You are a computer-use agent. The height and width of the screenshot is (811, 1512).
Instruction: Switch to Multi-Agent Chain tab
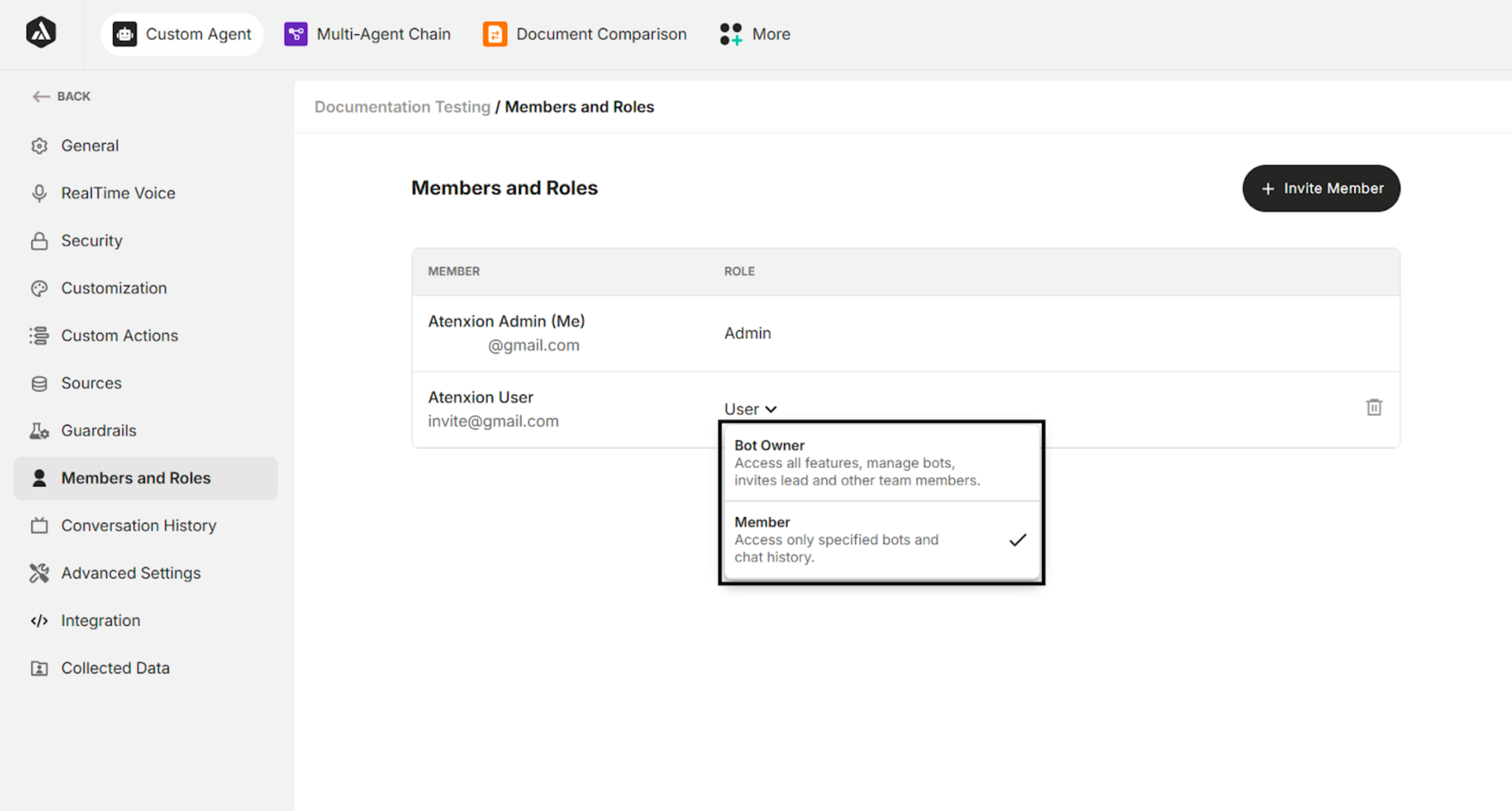pyautogui.click(x=367, y=33)
